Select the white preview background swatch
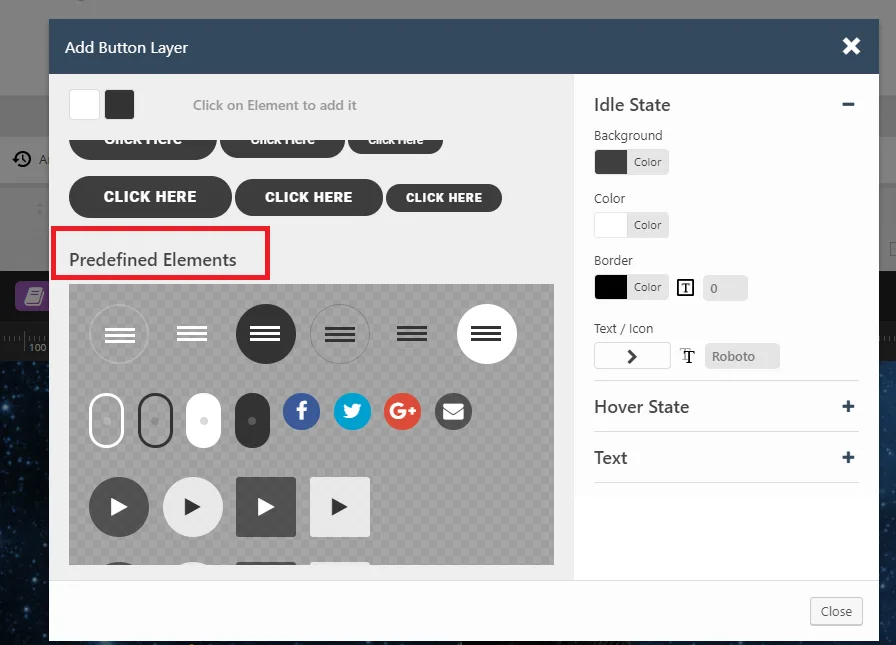The height and width of the screenshot is (645, 896). tap(85, 105)
